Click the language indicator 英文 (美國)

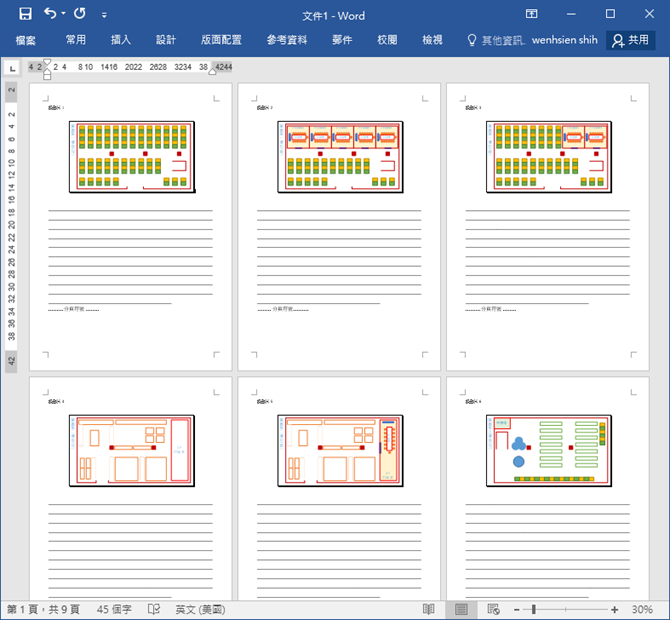(x=200, y=609)
